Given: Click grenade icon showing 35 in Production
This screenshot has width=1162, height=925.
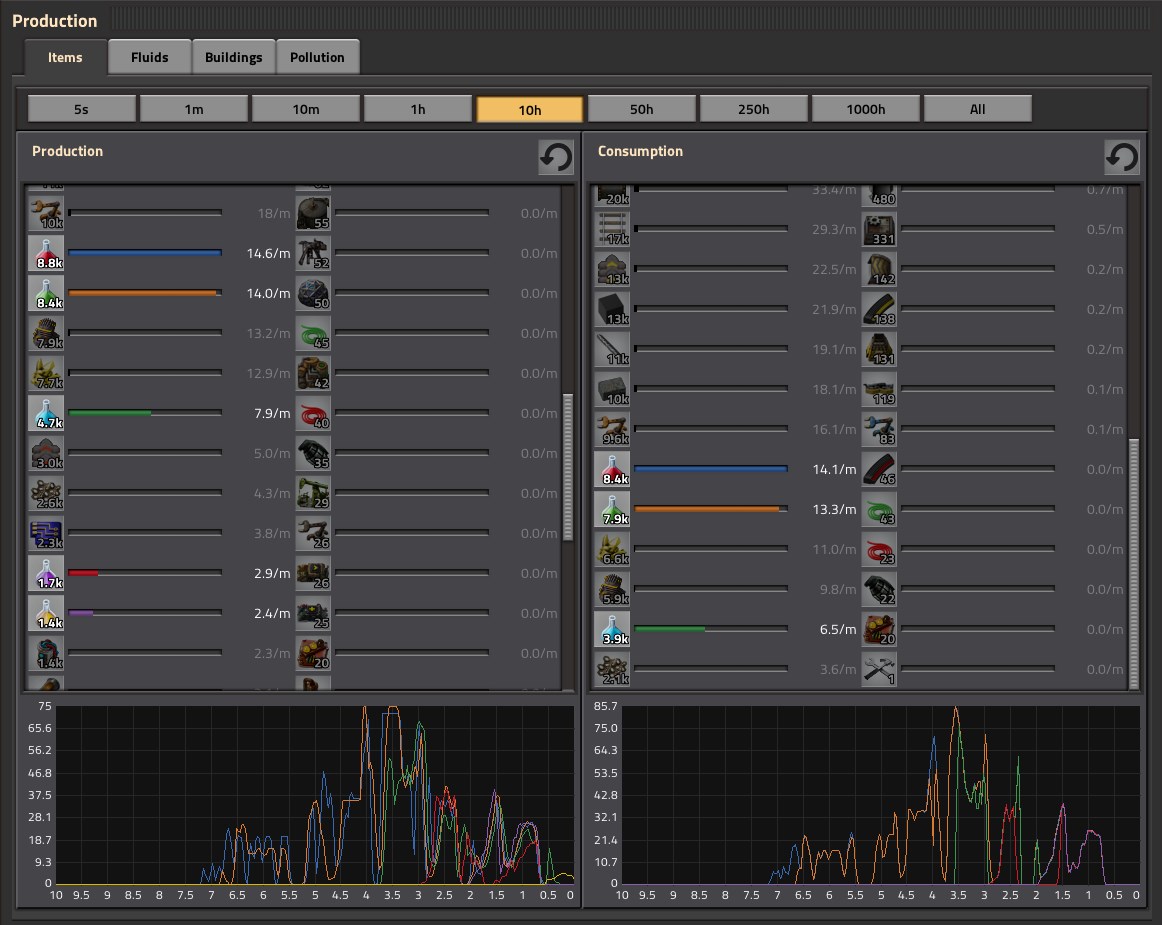Looking at the screenshot, I should [313, 454].
